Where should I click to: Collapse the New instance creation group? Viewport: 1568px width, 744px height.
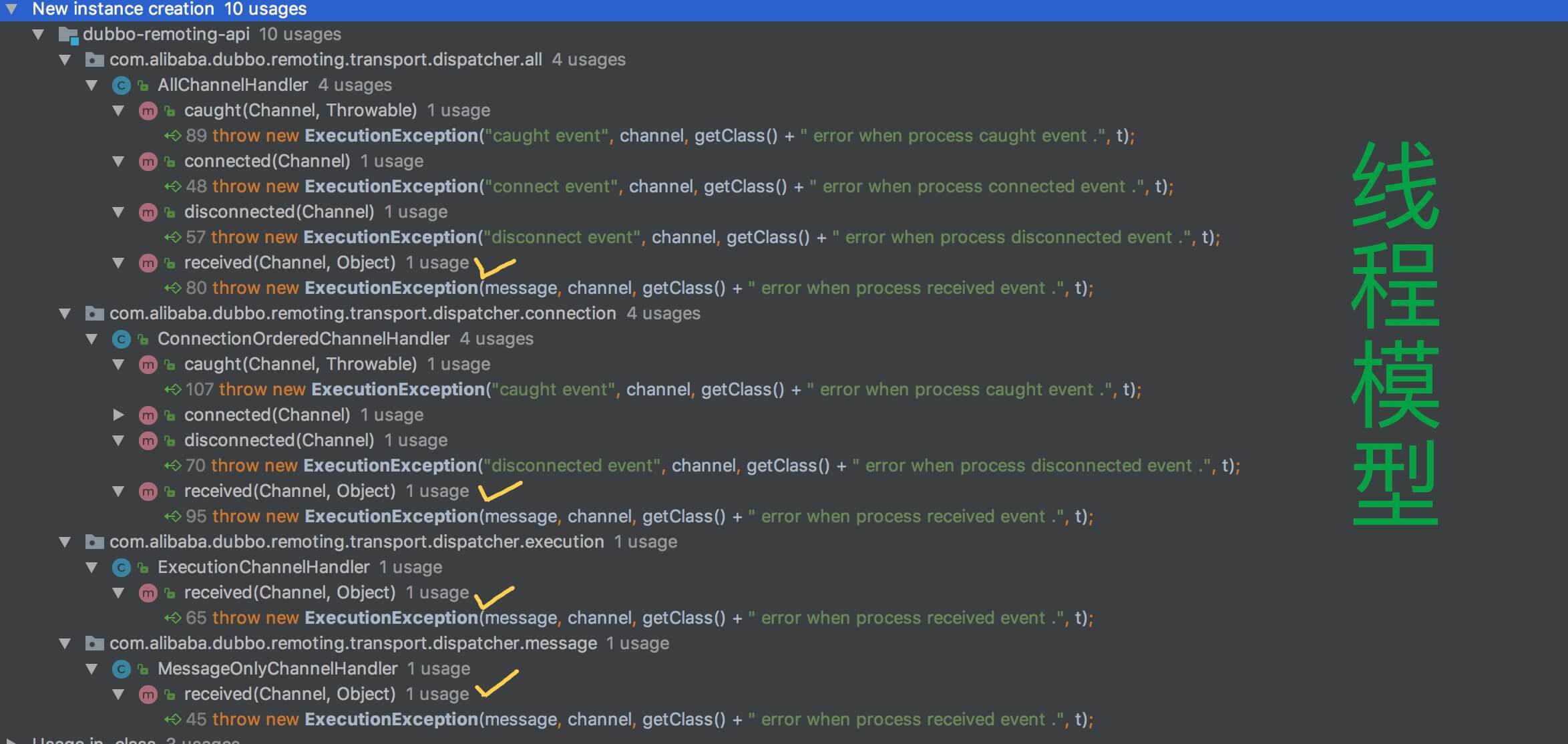[x=12, y=9]
